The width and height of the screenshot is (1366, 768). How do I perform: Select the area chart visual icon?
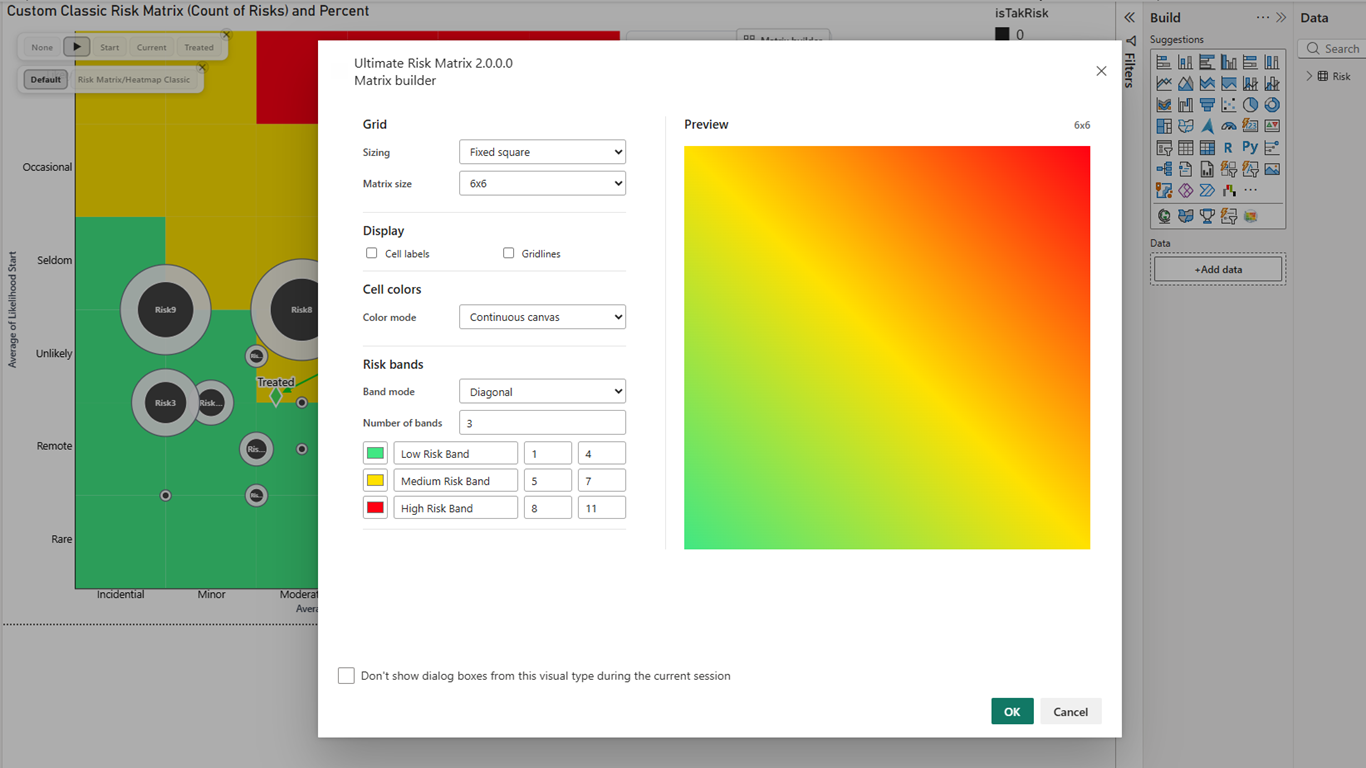[1185, 83]
